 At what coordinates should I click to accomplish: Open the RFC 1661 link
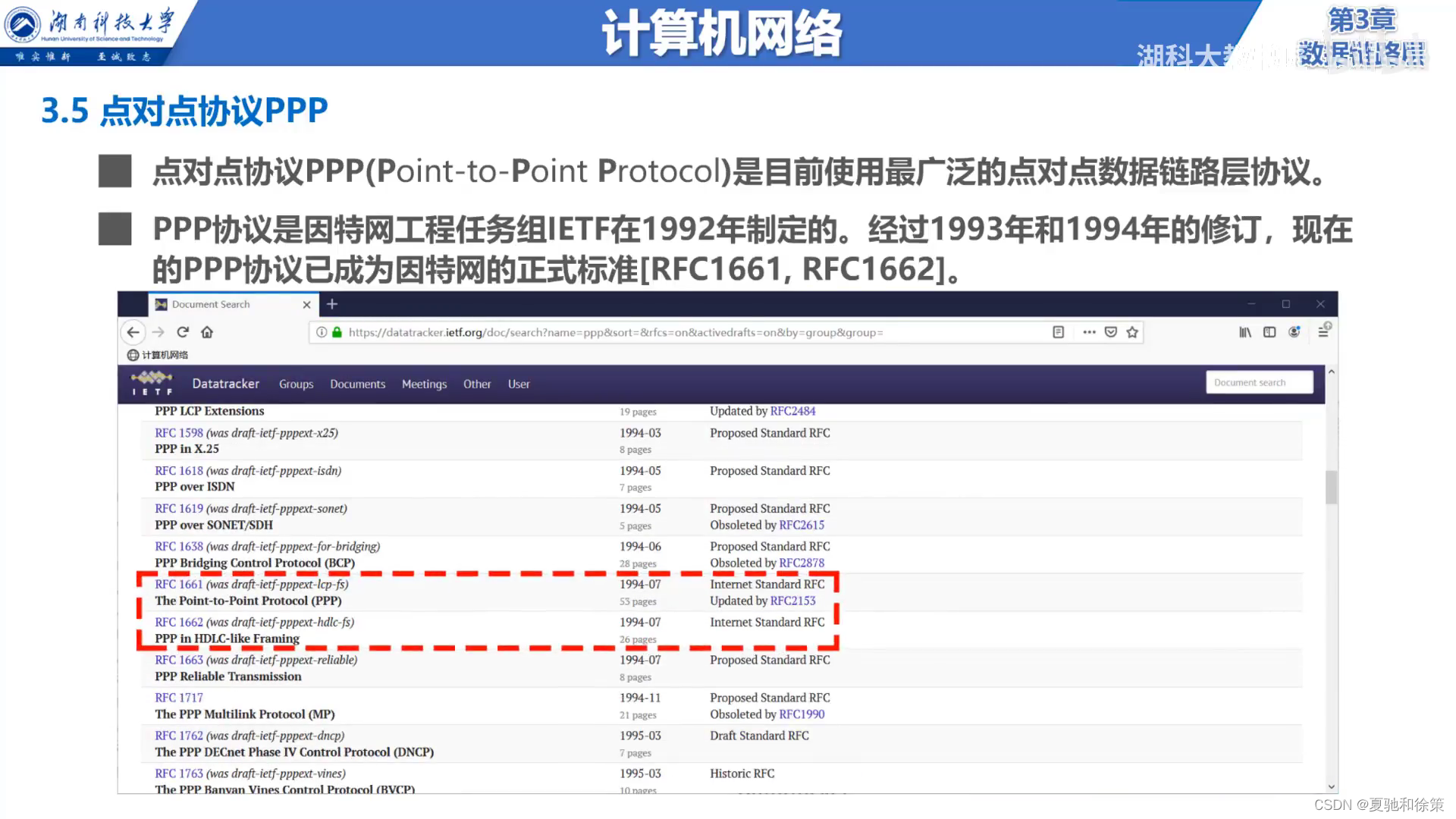(x=178, y=584)
